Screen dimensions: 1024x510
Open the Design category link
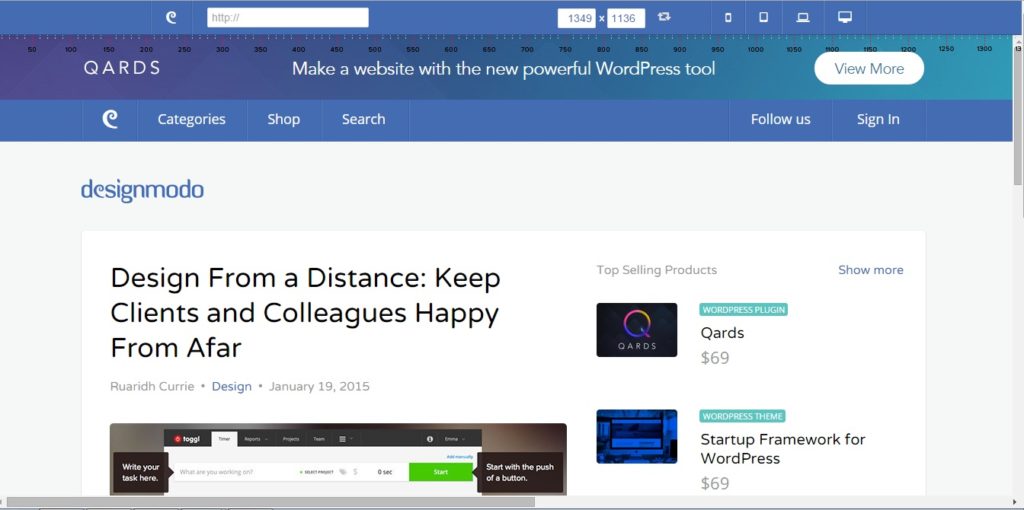pos(232,387)
